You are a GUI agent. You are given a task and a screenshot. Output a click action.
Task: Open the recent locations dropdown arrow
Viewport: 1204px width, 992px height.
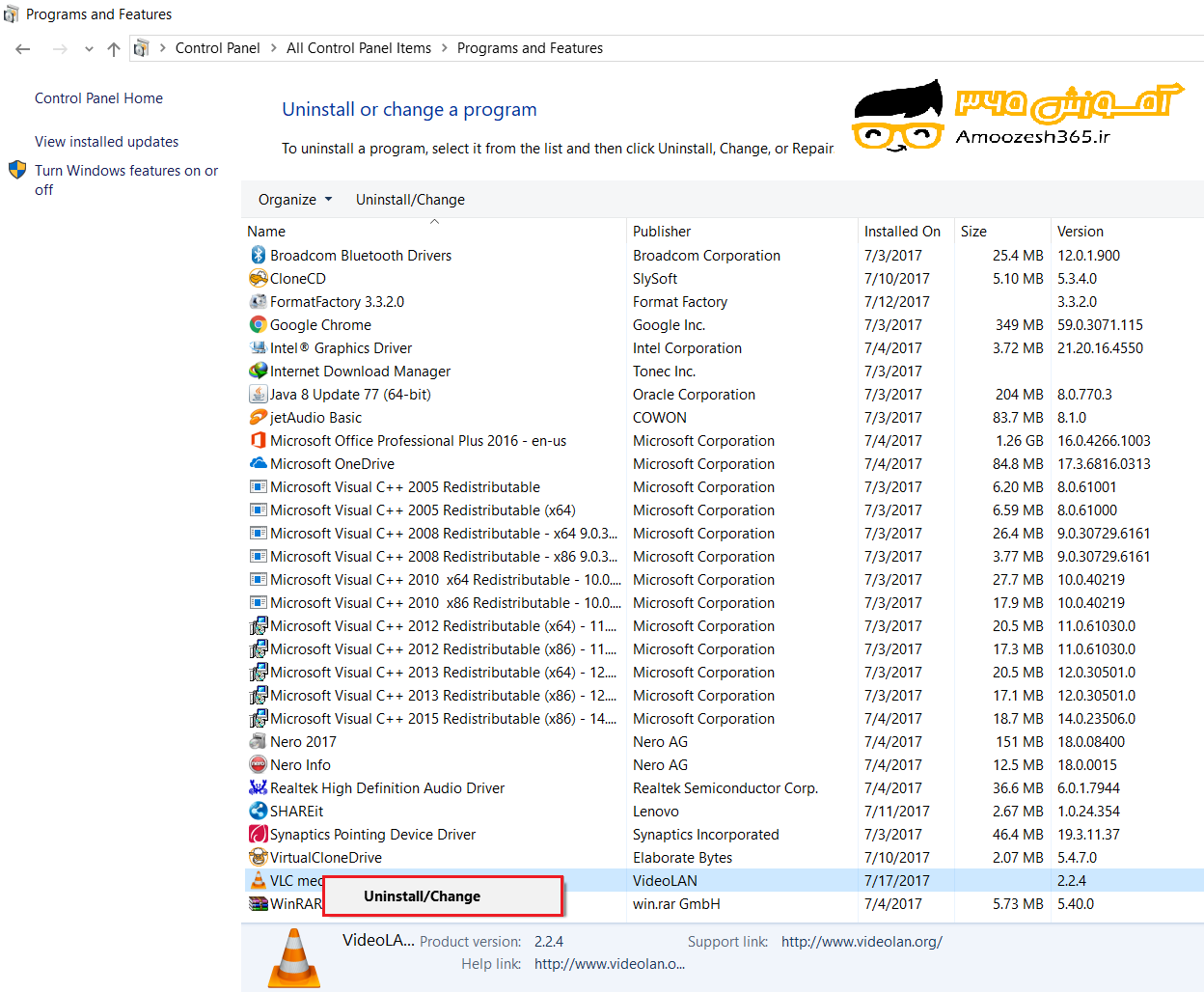tap(89, 48)
